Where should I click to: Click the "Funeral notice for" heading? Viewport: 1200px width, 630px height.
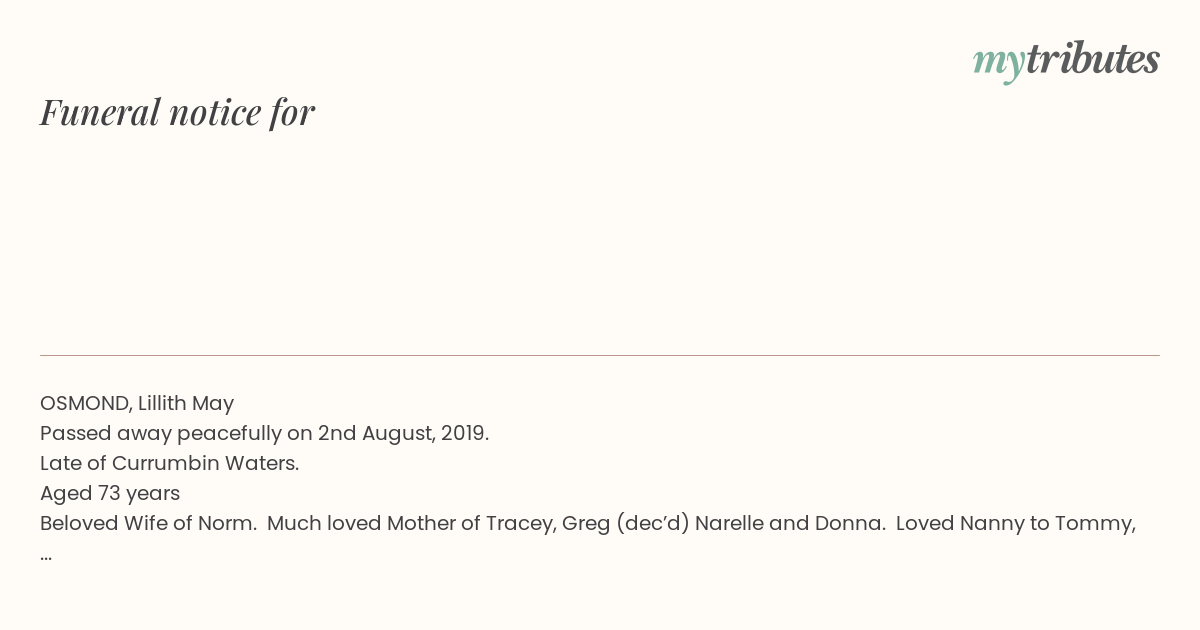pos(177,112)
